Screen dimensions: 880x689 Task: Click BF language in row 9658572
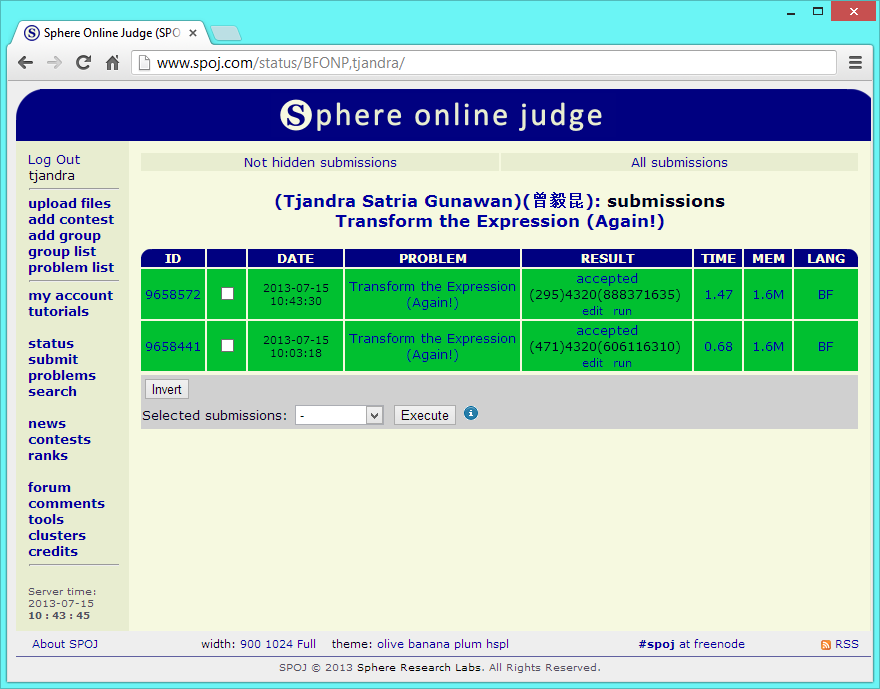pyautogui.click(x=825, y=295)
